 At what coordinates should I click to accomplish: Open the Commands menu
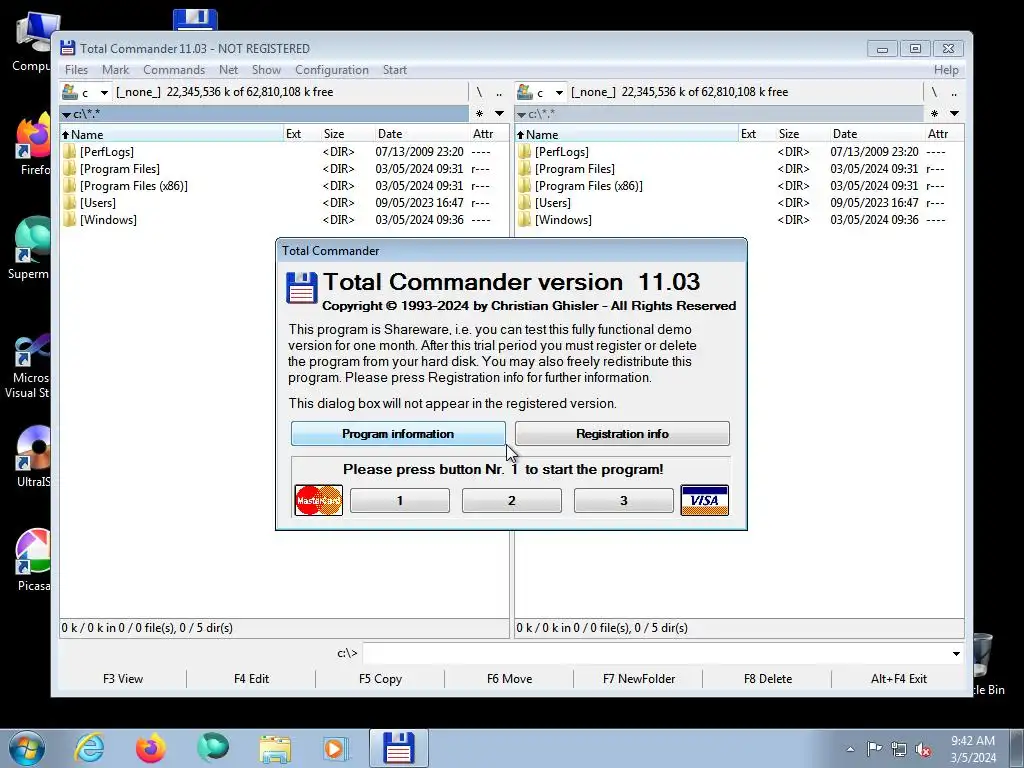174,70
